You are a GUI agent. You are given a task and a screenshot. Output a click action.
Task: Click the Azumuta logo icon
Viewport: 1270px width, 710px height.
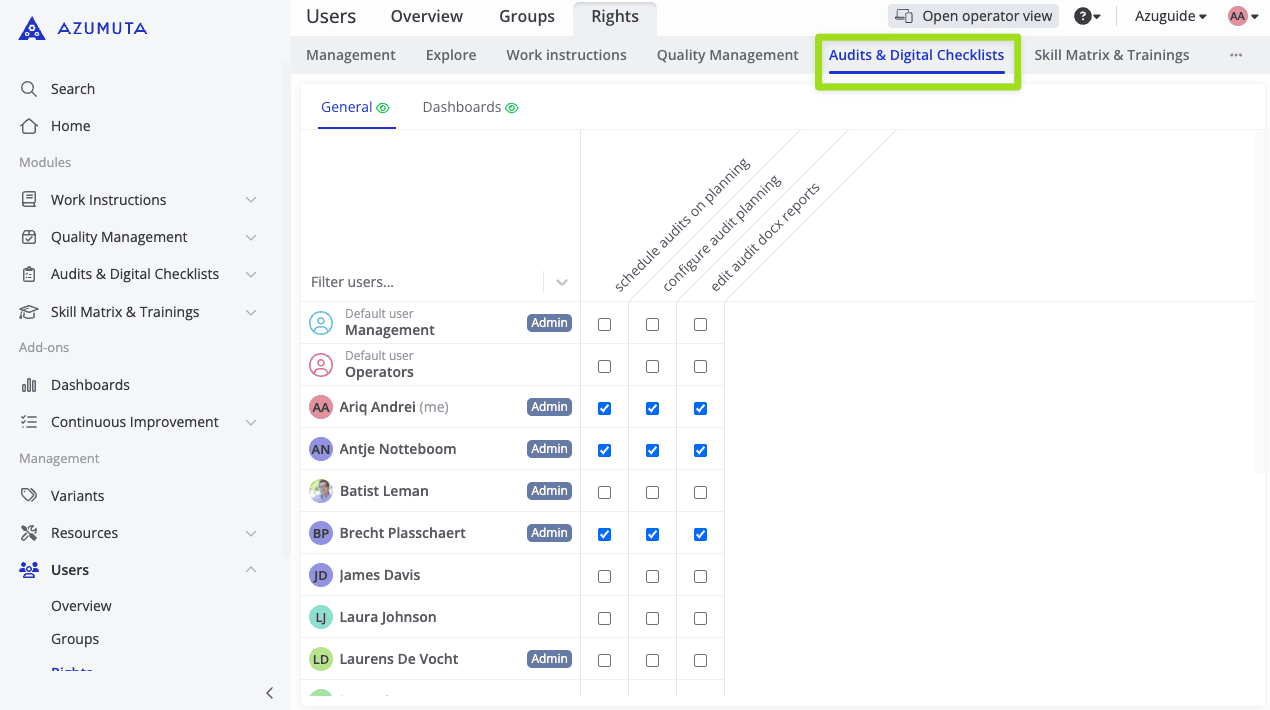tap(31, 28)
